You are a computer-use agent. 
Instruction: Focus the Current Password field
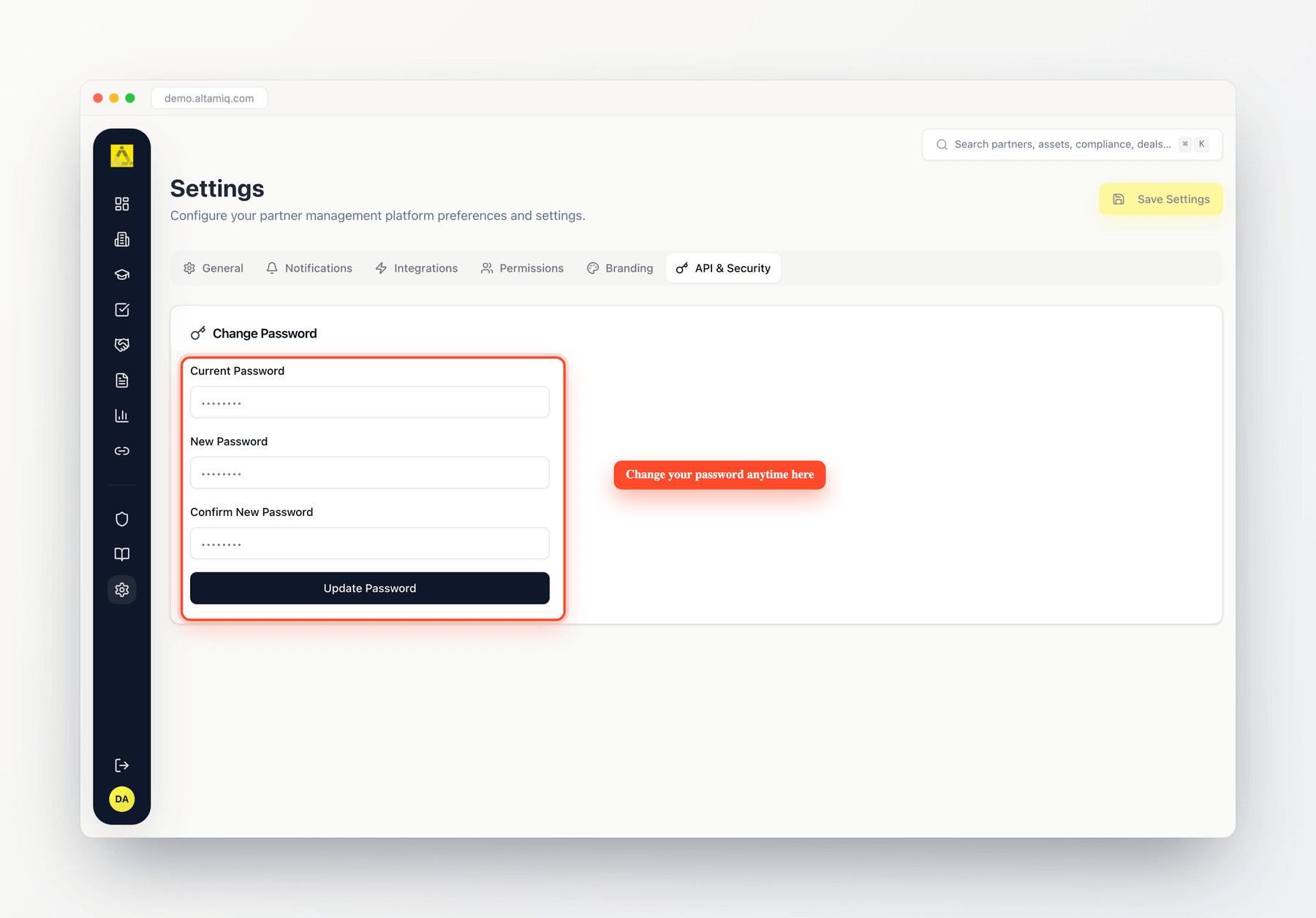[x=370, y=403]
